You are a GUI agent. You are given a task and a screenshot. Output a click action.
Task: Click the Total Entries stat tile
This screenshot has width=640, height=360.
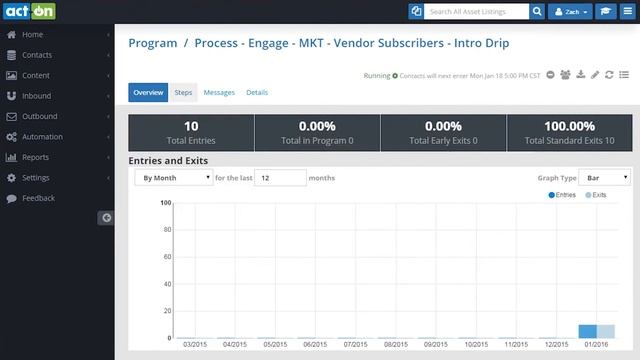pyautogui.click(x=191, y=133)
